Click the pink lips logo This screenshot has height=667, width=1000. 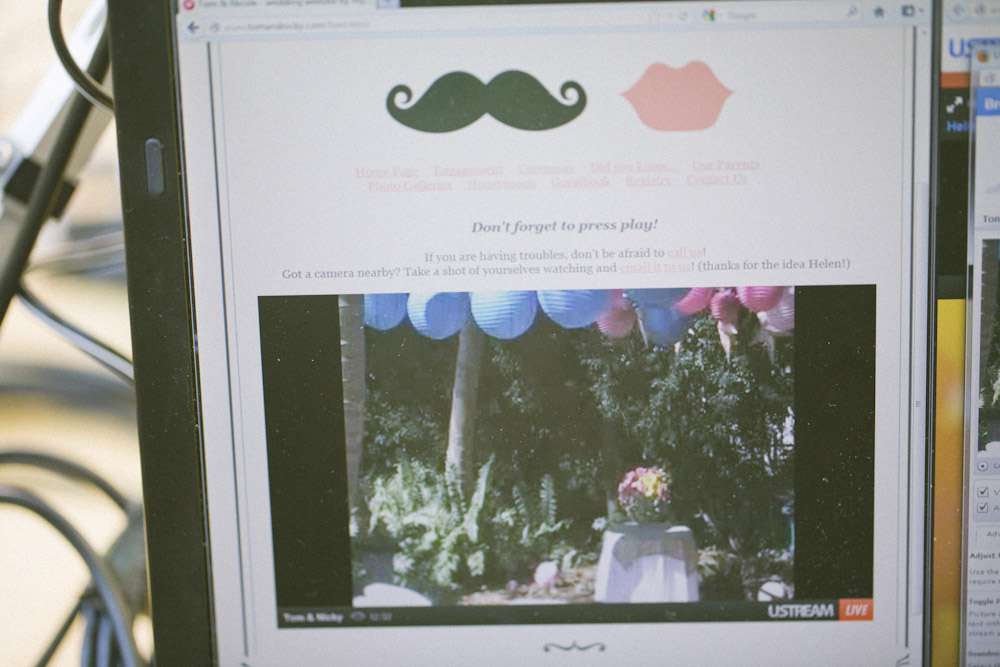(677, 96)
